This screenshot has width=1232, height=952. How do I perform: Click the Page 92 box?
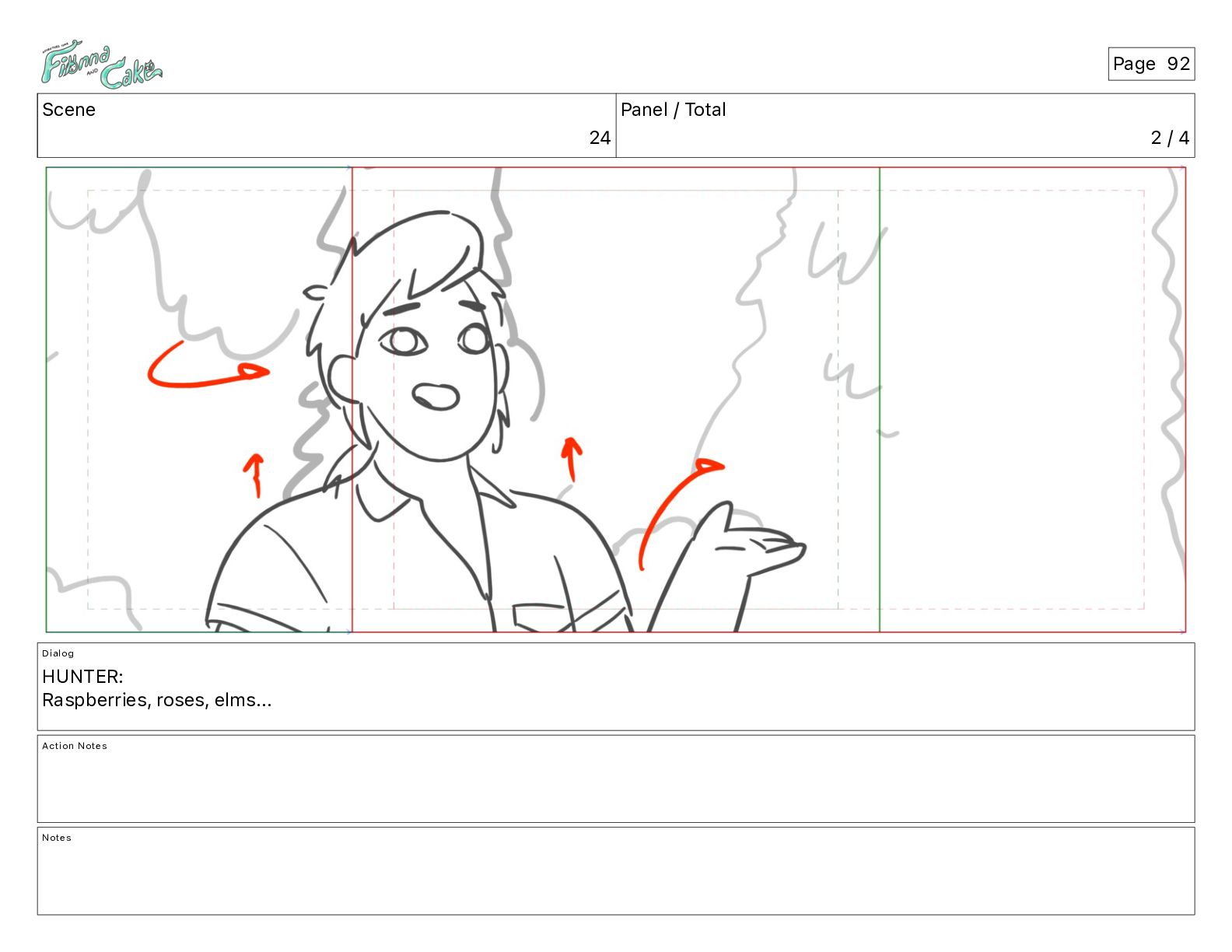coord(1151,64)
